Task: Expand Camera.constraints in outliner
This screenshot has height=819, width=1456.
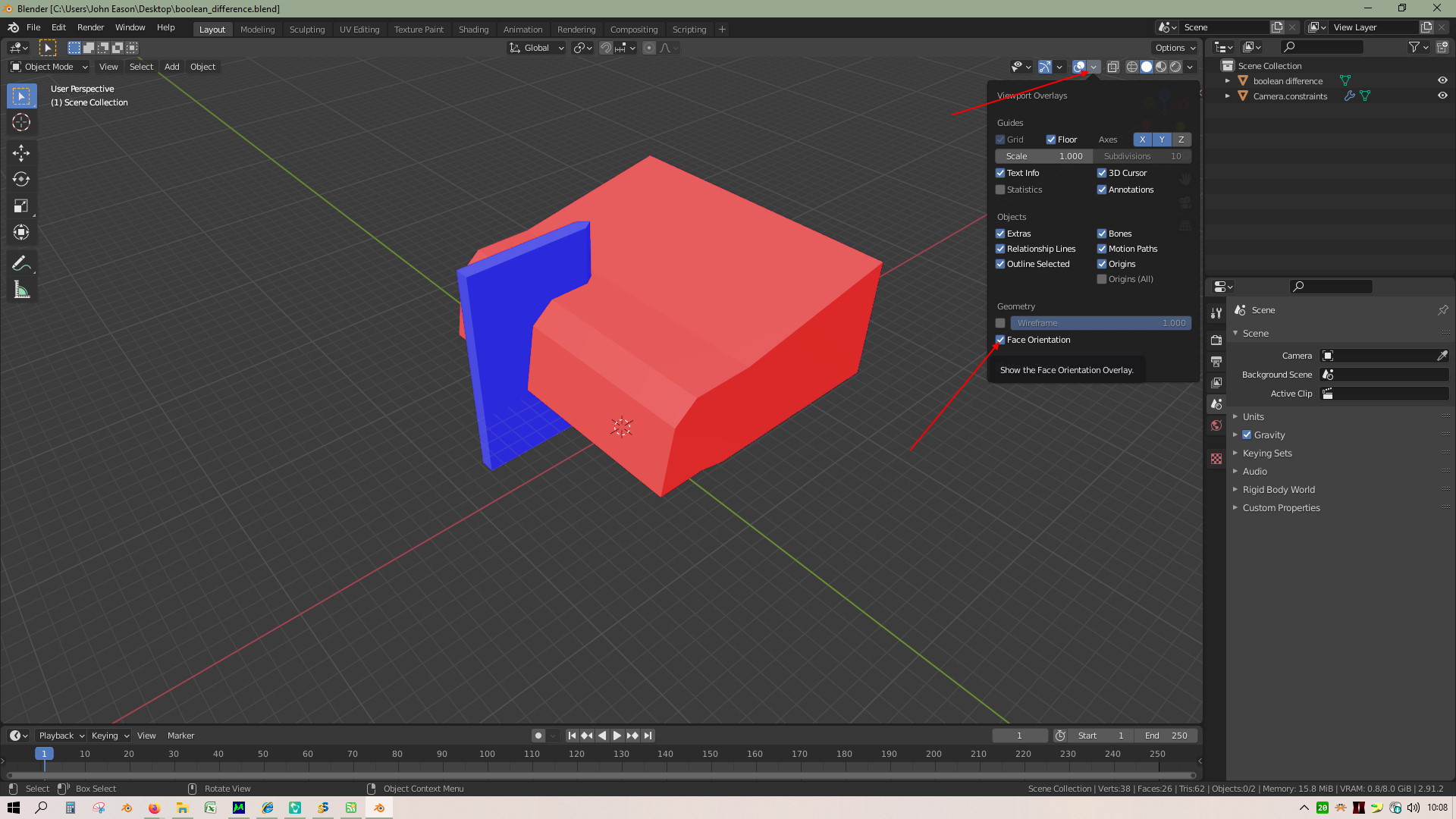Action: pos(1227,96)
